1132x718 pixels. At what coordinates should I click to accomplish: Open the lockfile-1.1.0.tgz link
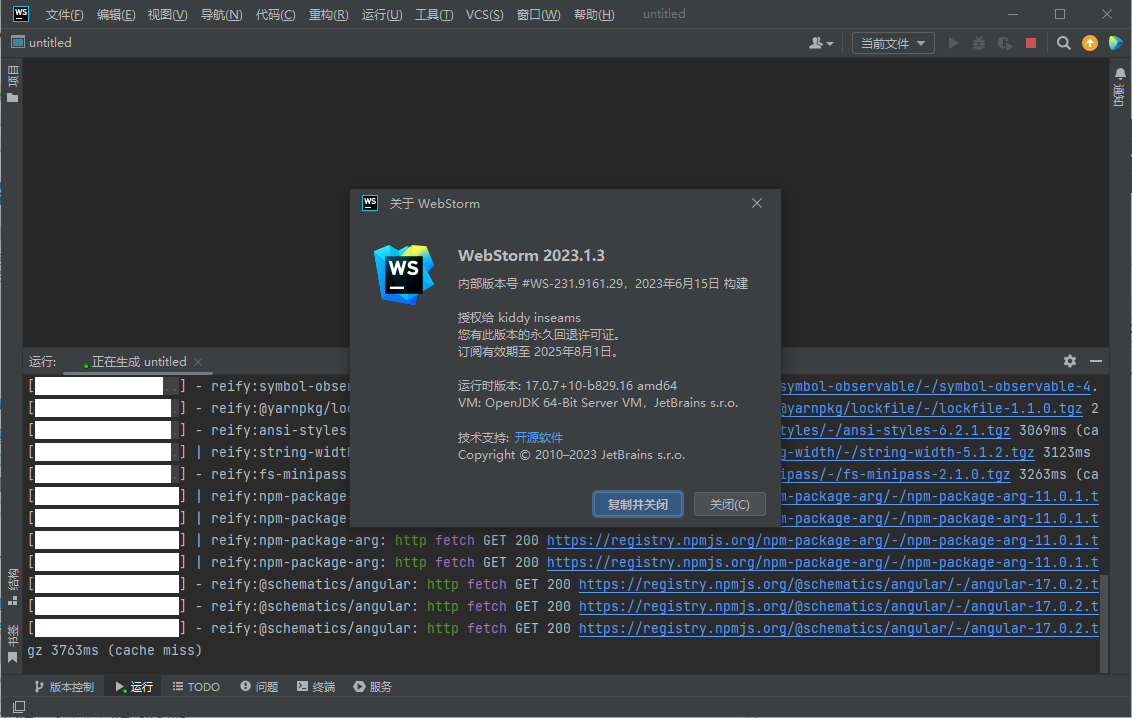(x=931, y=408)
